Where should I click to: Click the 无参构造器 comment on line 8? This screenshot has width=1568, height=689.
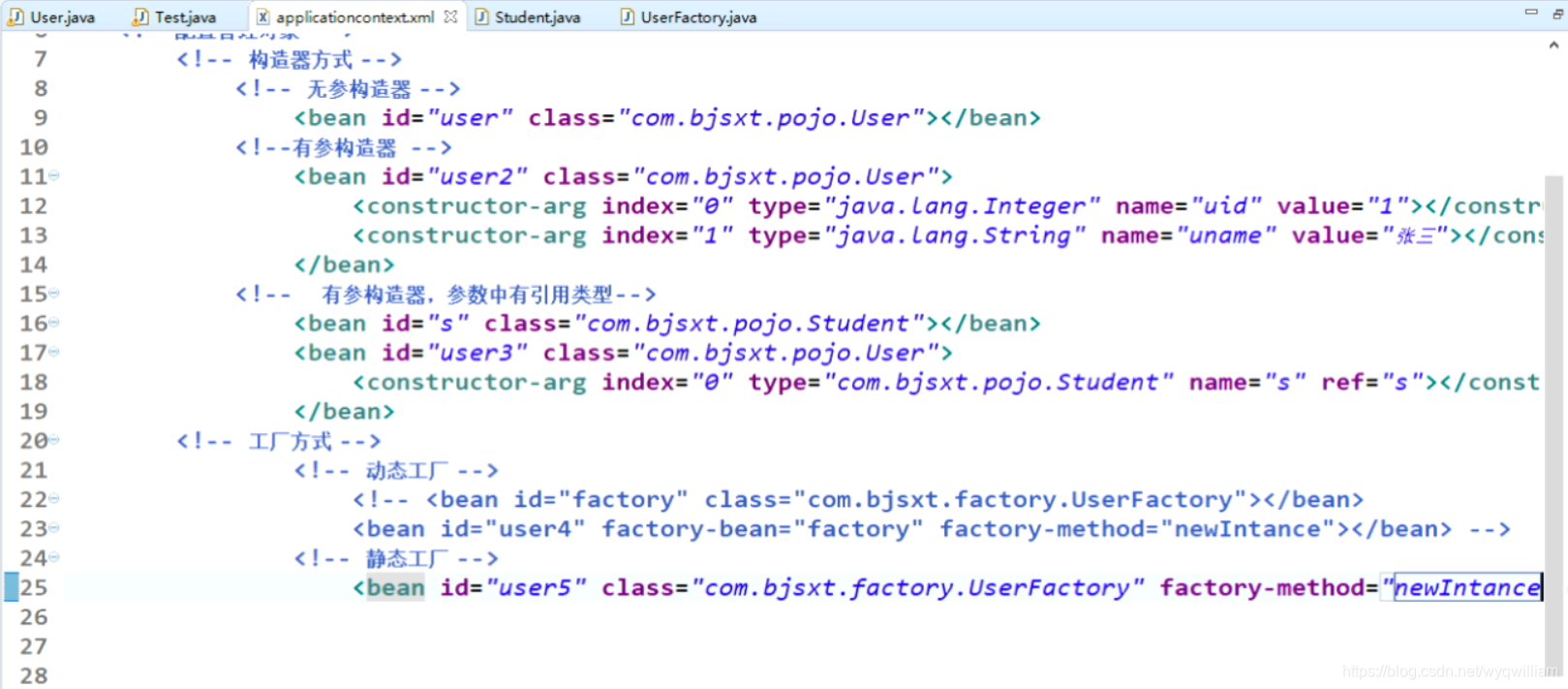[x=348, y=89]
